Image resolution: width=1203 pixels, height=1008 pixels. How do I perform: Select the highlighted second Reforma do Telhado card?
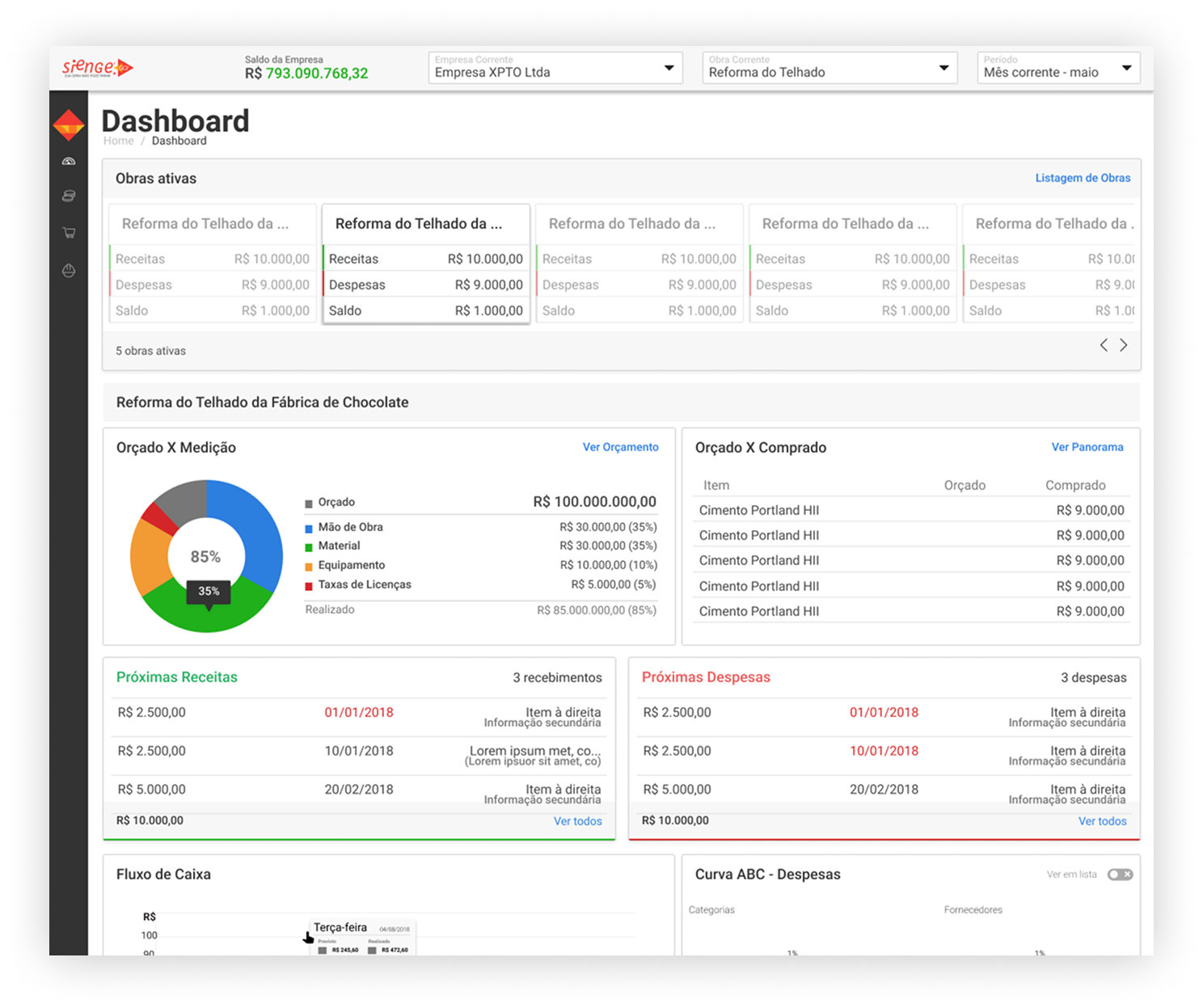point(426,264)
